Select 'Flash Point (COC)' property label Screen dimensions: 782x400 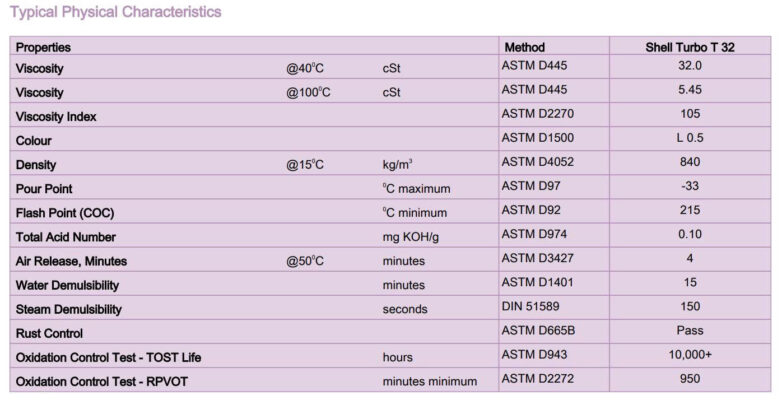click(65, 213)
